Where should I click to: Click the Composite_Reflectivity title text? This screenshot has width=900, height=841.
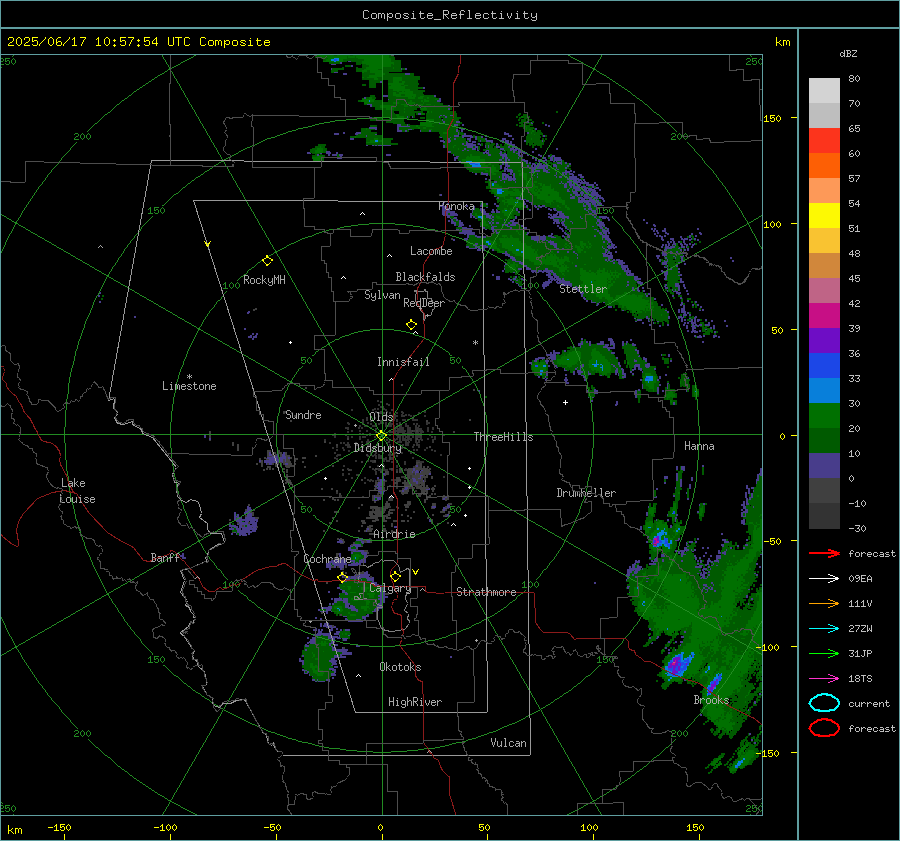pos(450,15)
